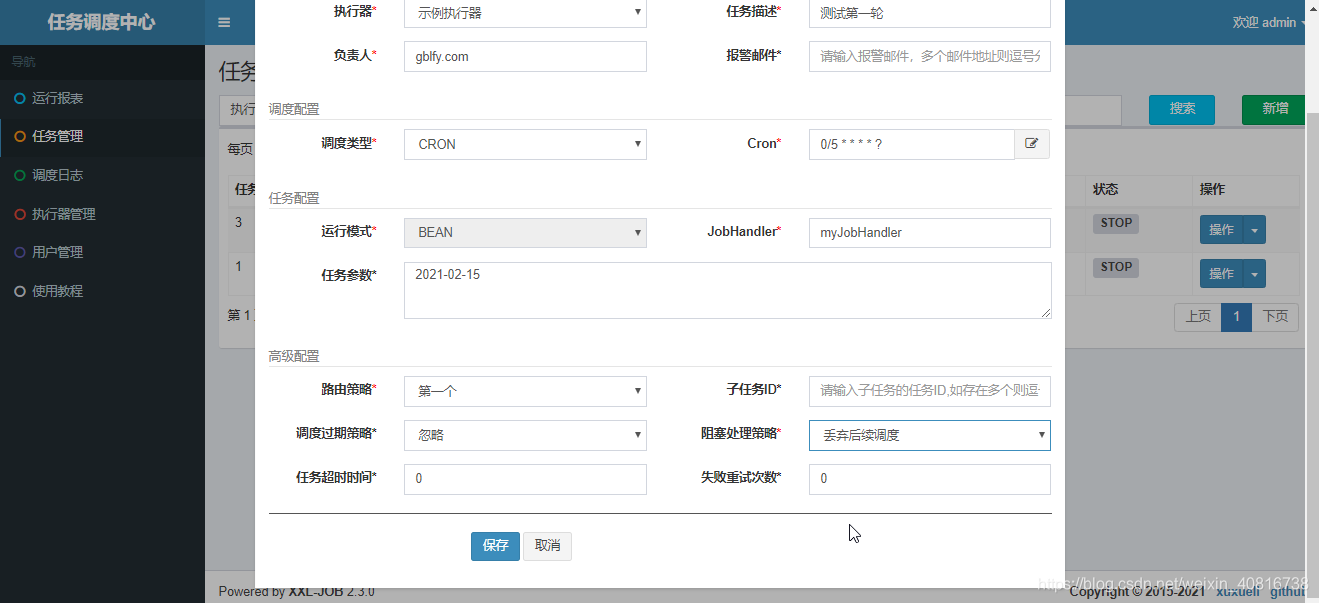Focus the 任务参数 textarea
1319x603 pixels.
[x=727, y=290]
